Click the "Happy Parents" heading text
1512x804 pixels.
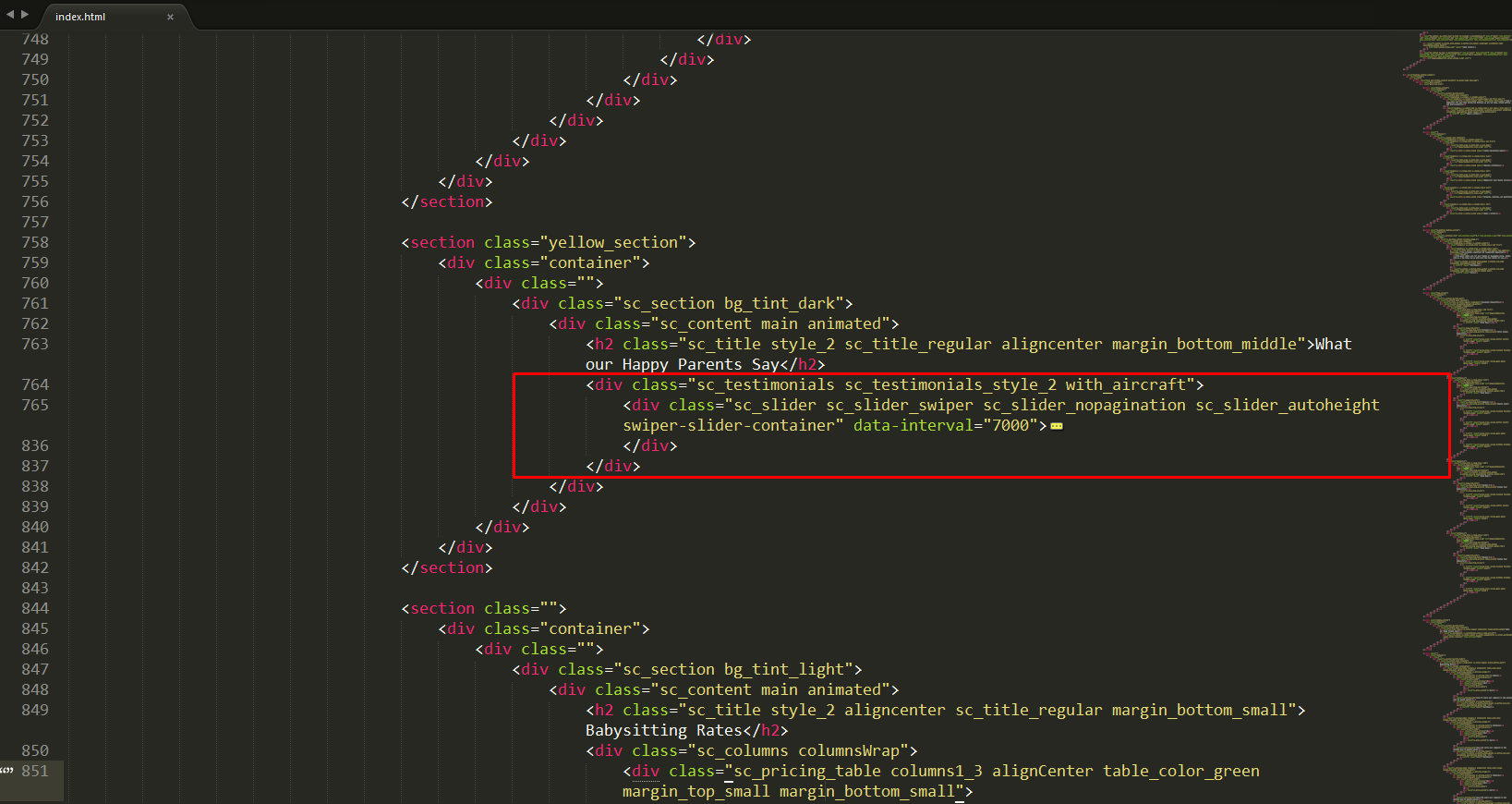tap(682, 364)
